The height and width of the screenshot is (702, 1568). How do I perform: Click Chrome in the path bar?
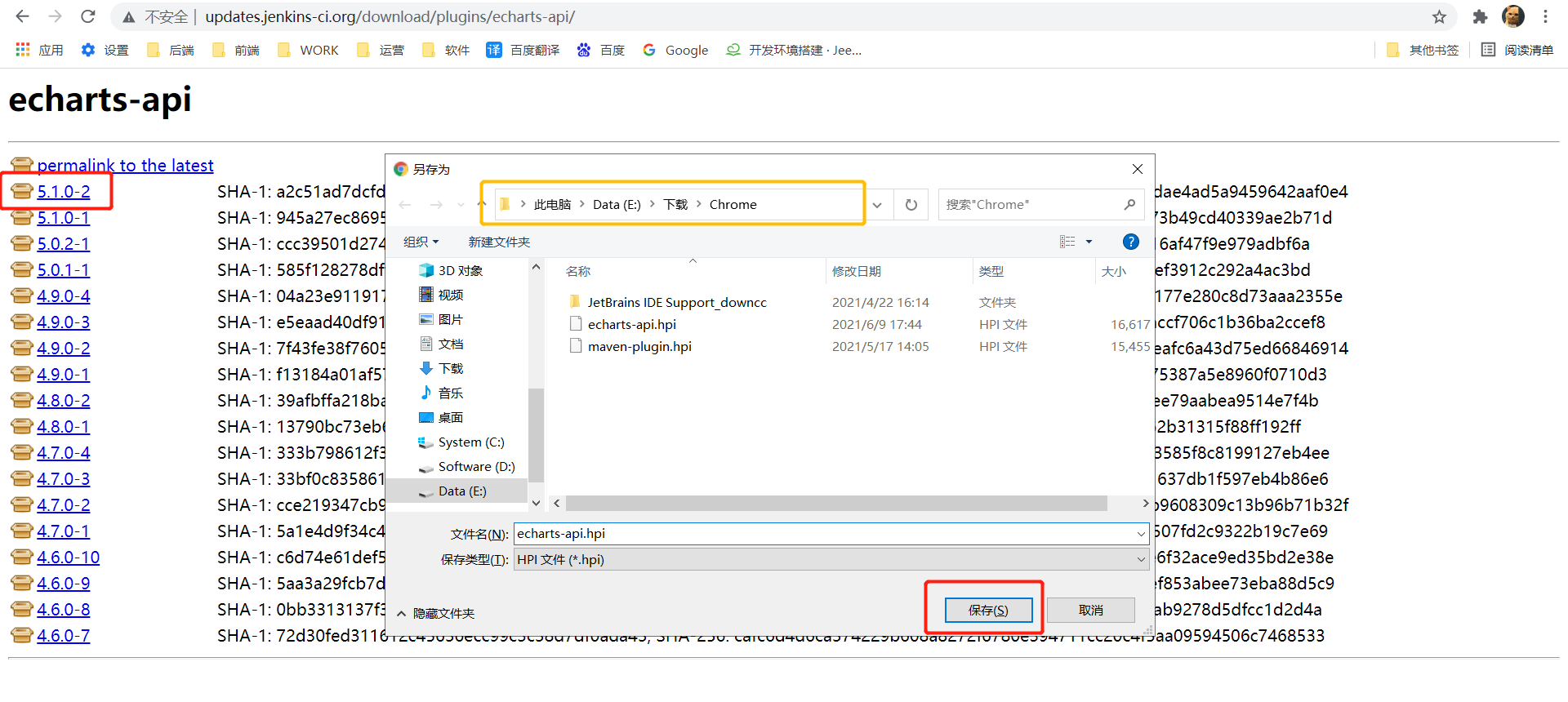(x=733, y=204)
